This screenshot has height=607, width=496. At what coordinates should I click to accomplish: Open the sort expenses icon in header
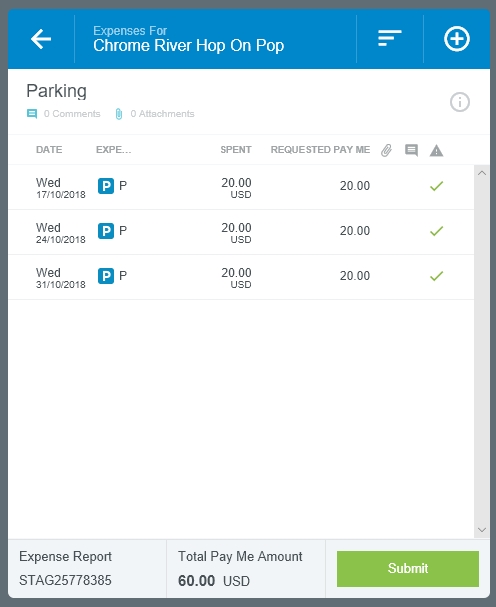(x=390, y=38)
